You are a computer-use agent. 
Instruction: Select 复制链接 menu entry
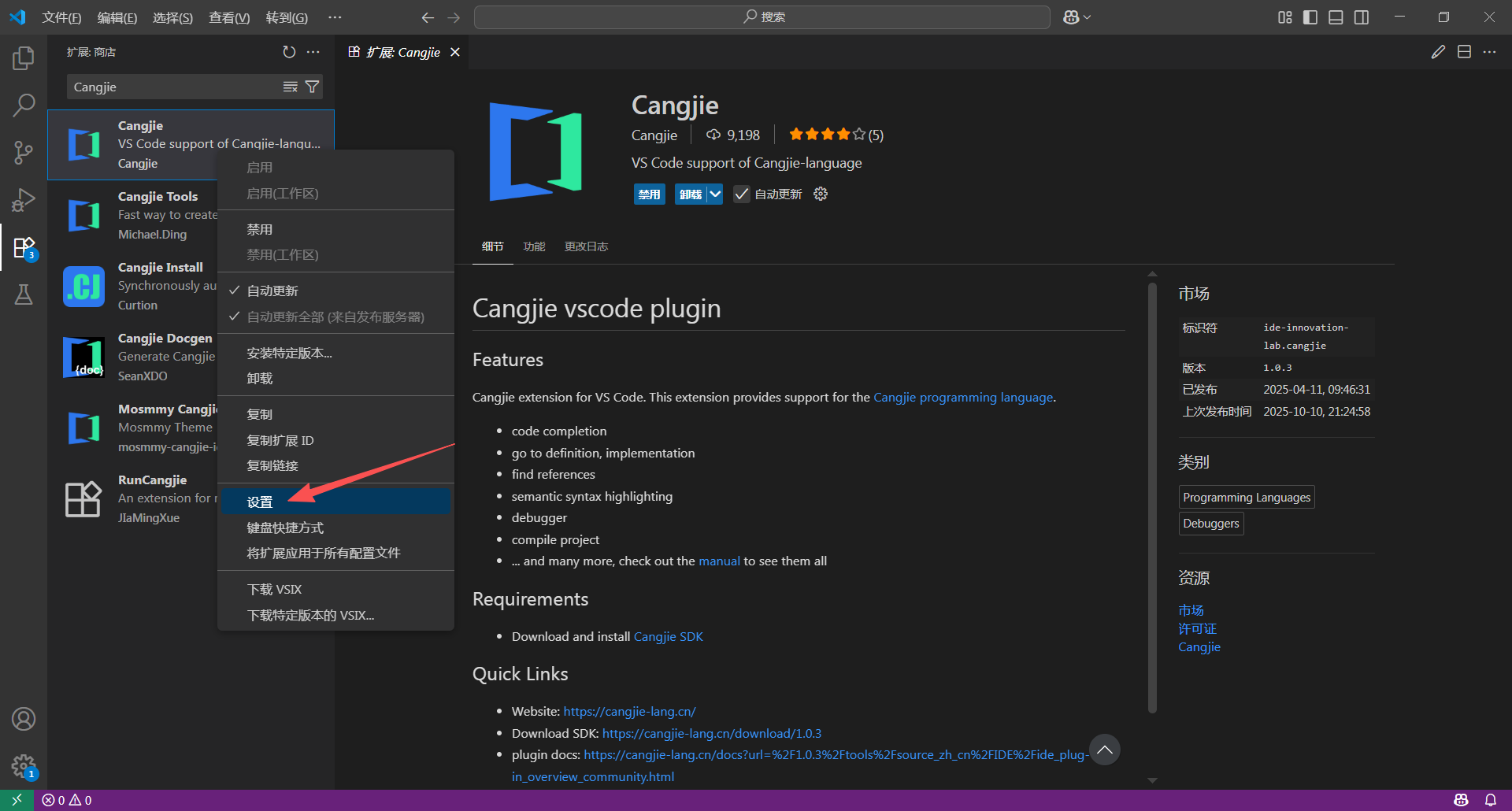[335, 465]
